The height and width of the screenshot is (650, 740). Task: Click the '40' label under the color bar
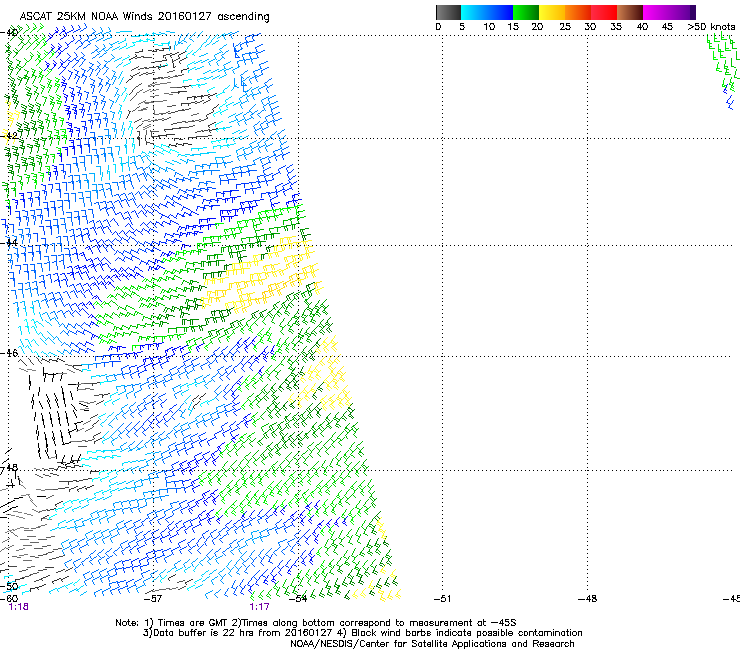pyautogui.click(x=642, y=27)
